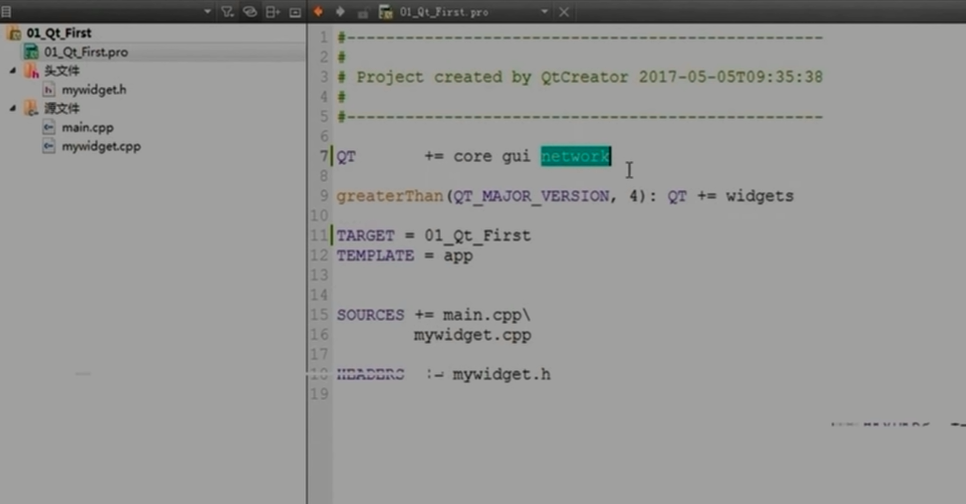966x504 pixels.
Task: Click TEMPLATE on line 12
Action: click(x=375, y=256)
